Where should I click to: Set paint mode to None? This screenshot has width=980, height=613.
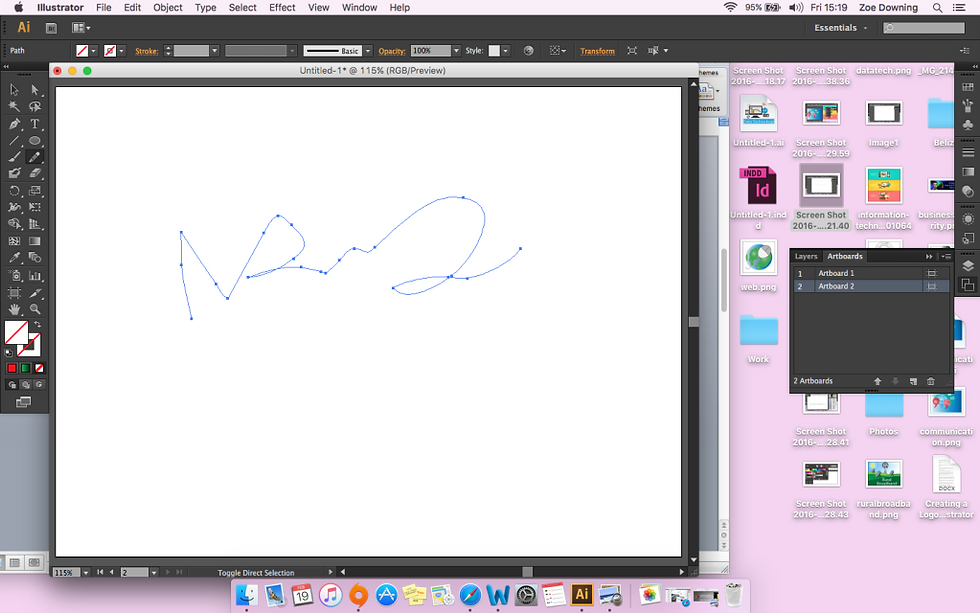pyautogui.click(x=39, y=369)
